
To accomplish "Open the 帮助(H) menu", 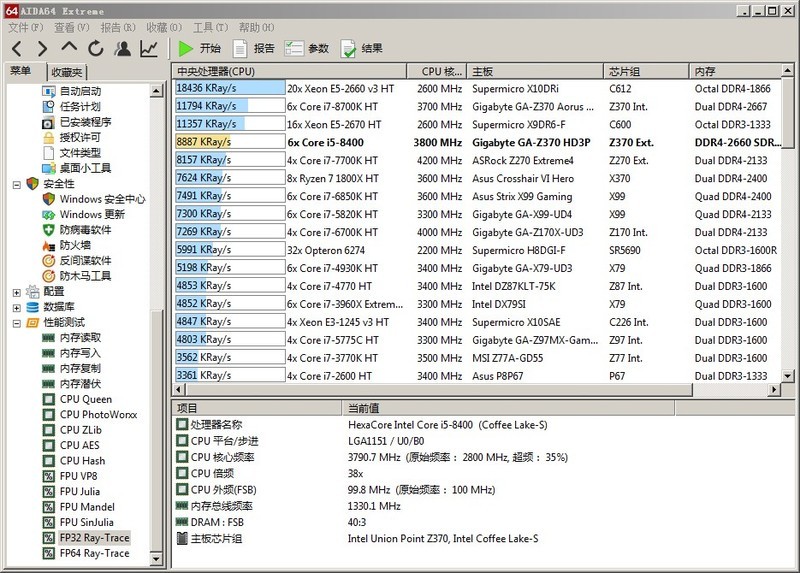I will click(x=257, y=27).
